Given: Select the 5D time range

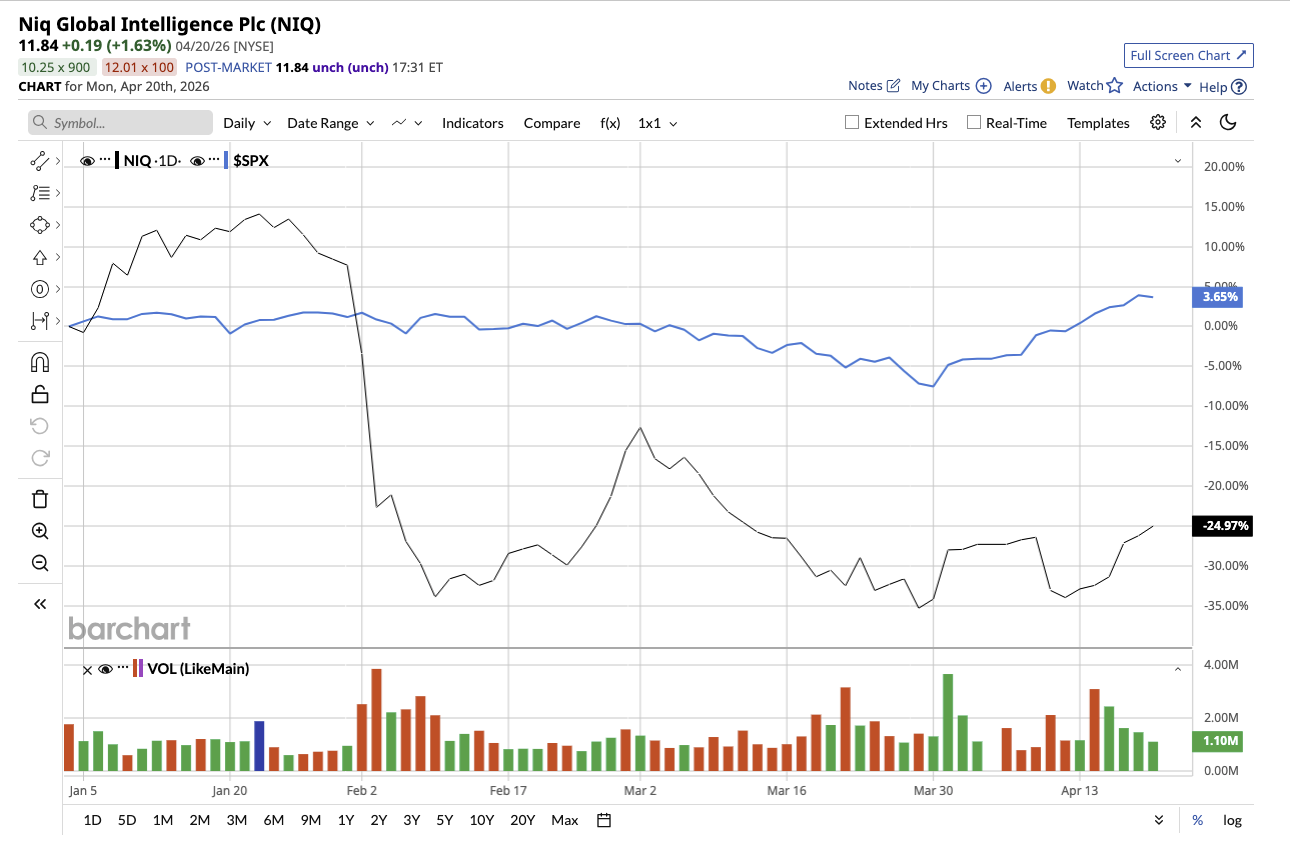Looking at the screenshot, I should click(x=127, y=820).
